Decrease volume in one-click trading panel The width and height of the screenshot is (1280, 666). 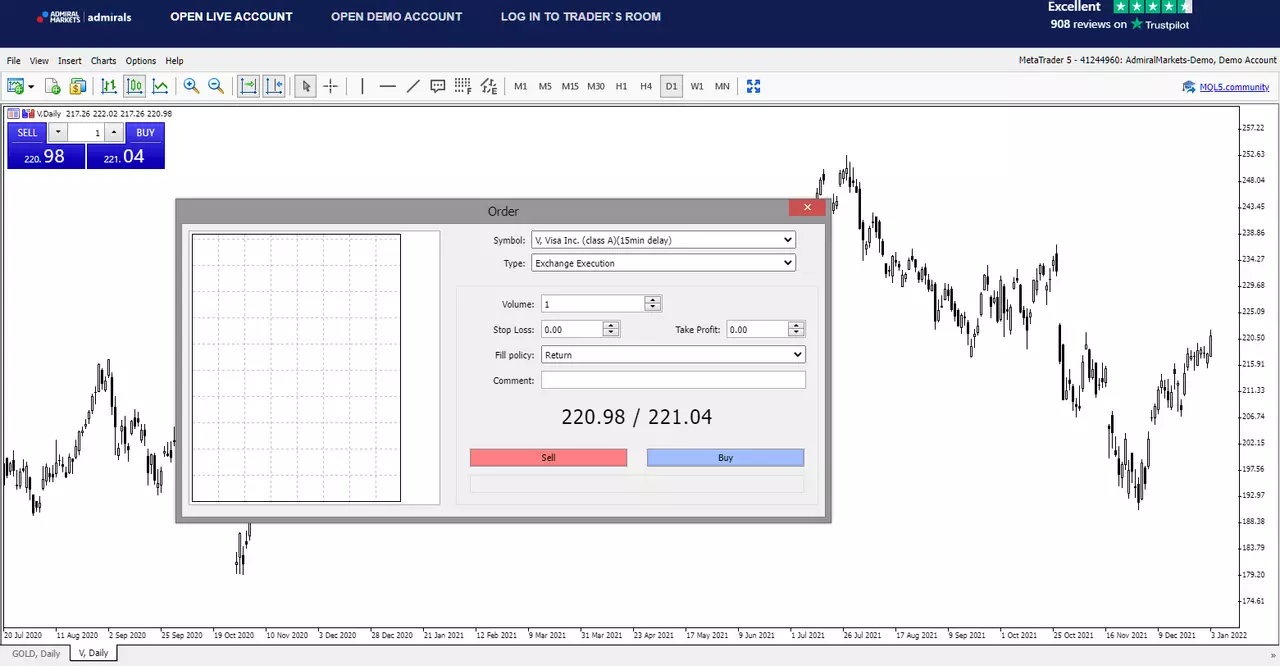(58, 132)
